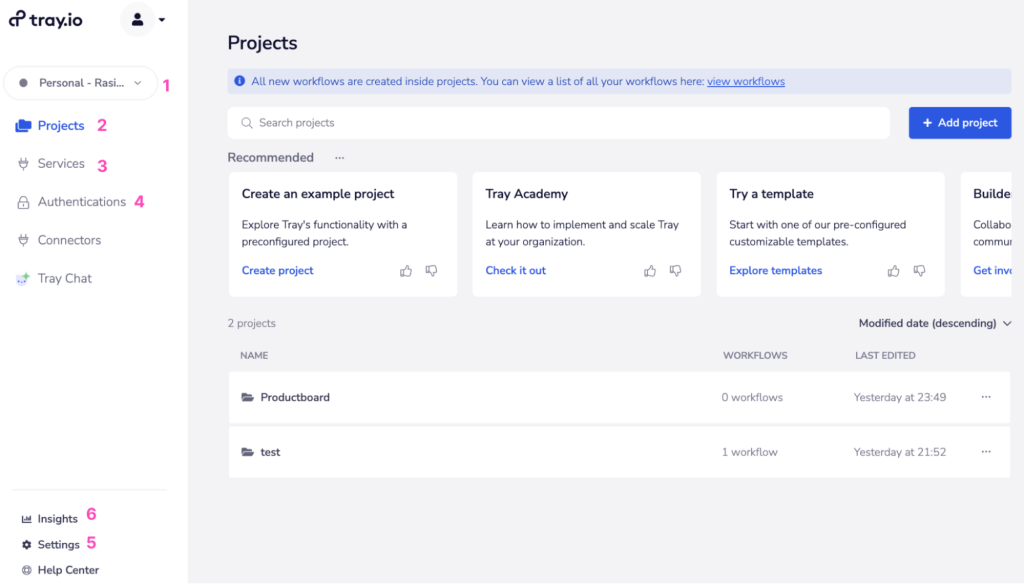Click the test project folder icon
This screenshot has width=1024, height=584.
click(x=248, y=452)
